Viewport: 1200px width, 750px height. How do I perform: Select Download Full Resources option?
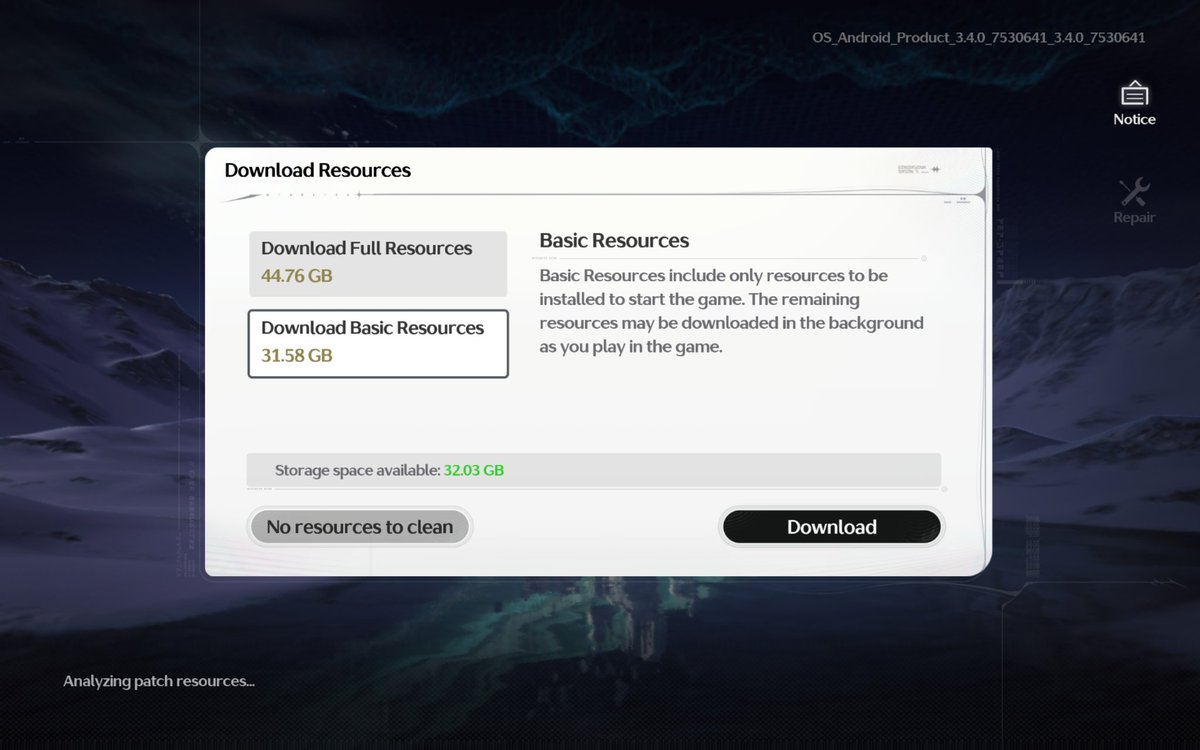(x=378, y=264)
